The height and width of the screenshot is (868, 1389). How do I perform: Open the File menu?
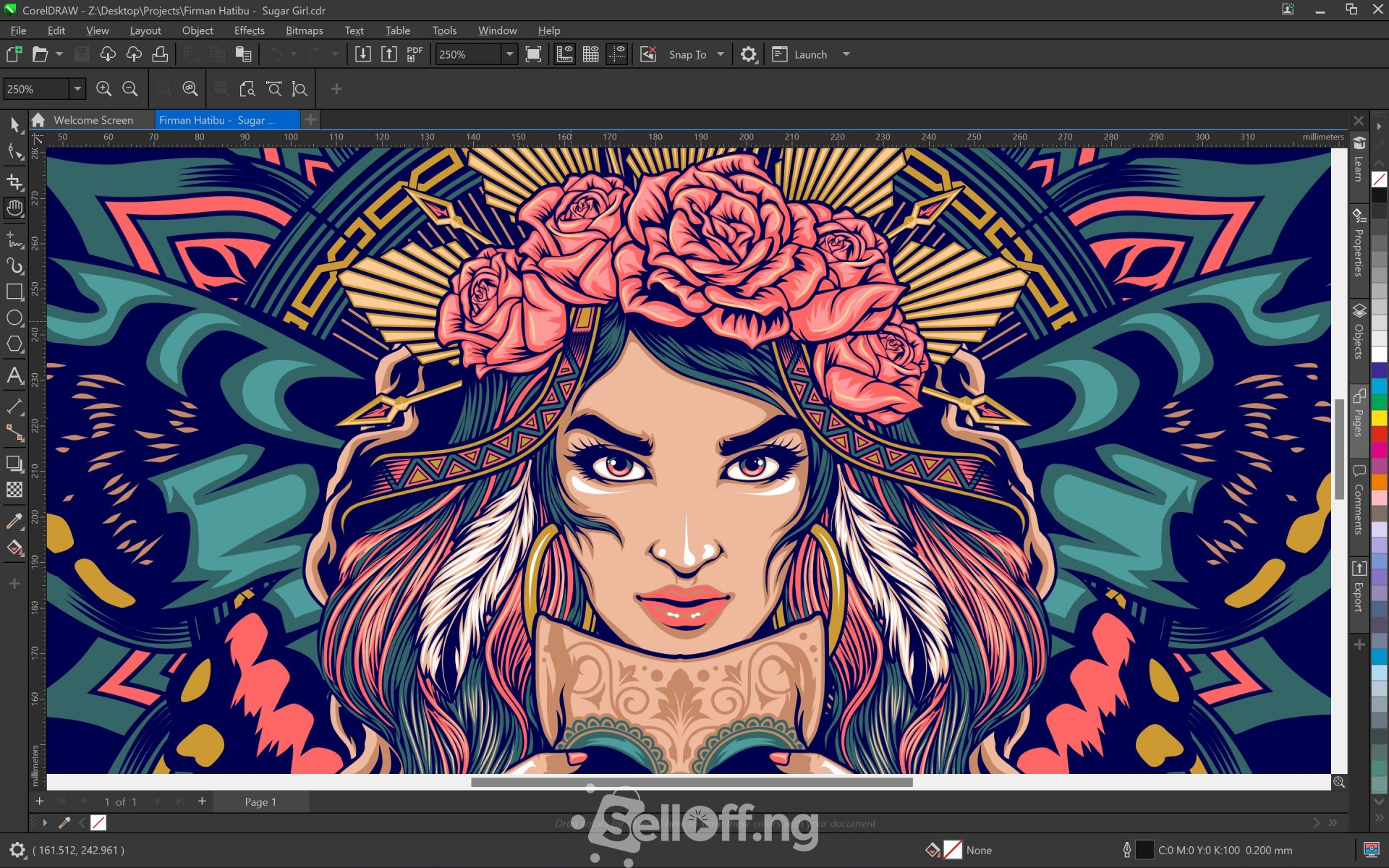19,30
